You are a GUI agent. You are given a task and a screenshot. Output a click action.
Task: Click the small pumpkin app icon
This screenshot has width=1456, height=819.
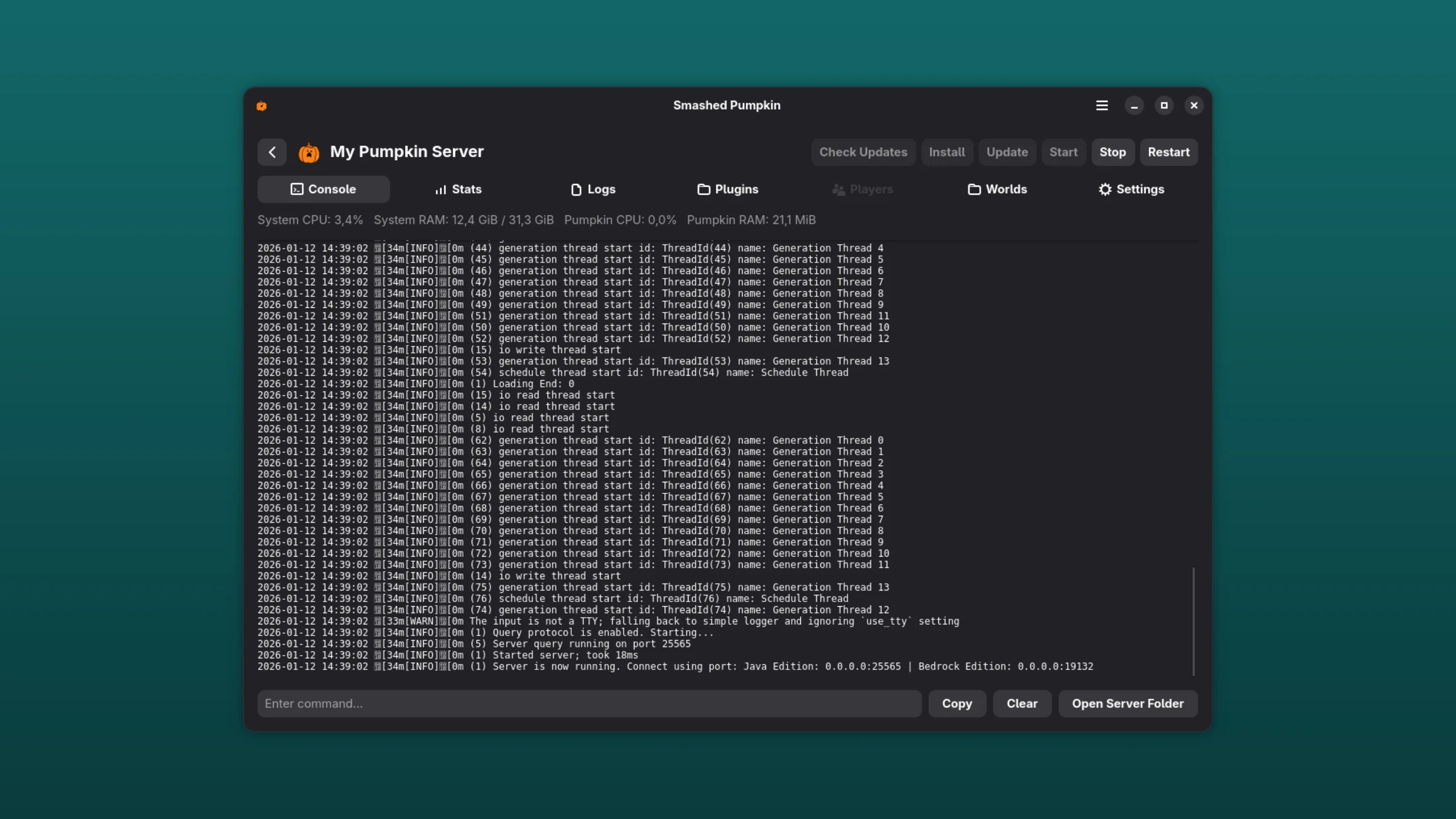click(262, 106)
